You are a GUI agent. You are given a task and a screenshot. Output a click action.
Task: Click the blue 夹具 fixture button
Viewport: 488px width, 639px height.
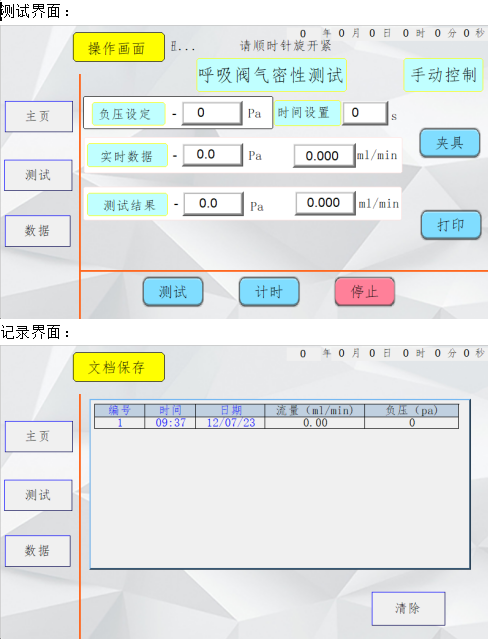tap(450, 143)
